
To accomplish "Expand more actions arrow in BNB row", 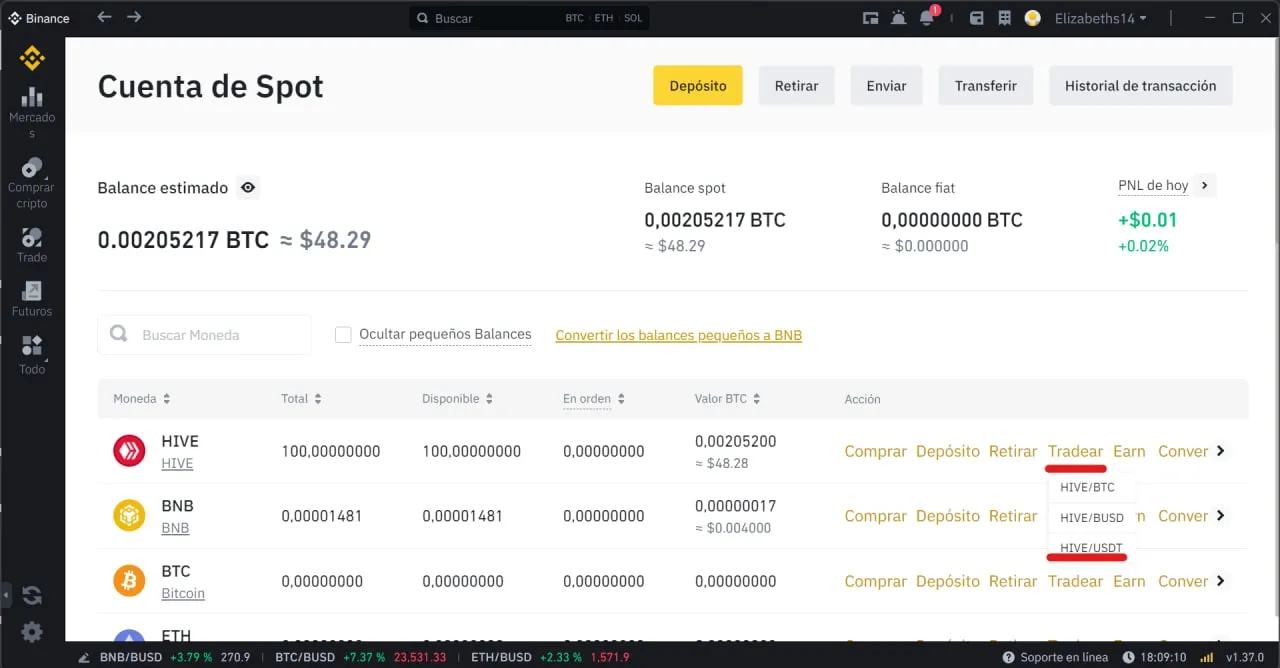I will point(1220,516).
